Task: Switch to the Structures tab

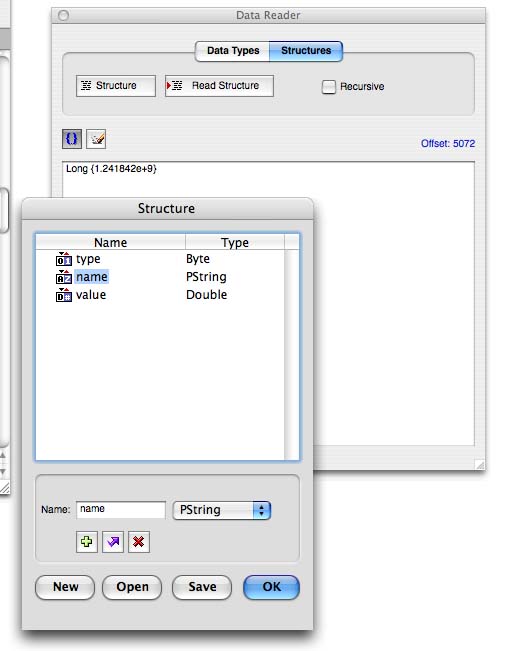Action: click(x=306, y=51)
